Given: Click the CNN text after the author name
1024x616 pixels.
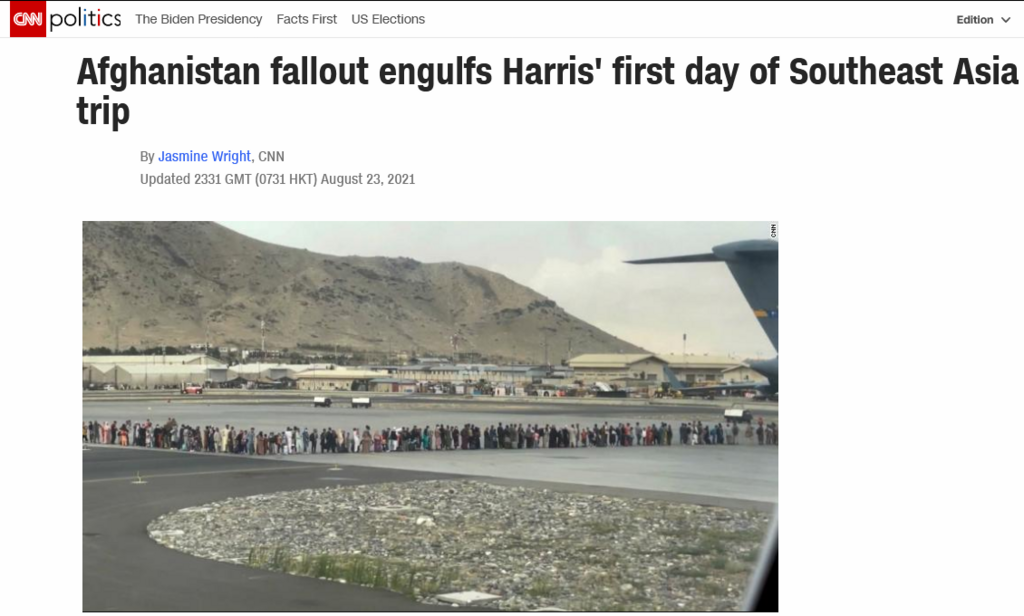Looking at the screenshot, I should point(271,156).
